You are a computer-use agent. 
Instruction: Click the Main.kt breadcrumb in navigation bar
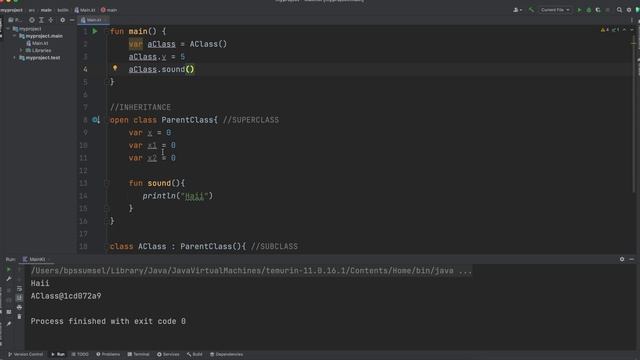(x=85, y=10)
